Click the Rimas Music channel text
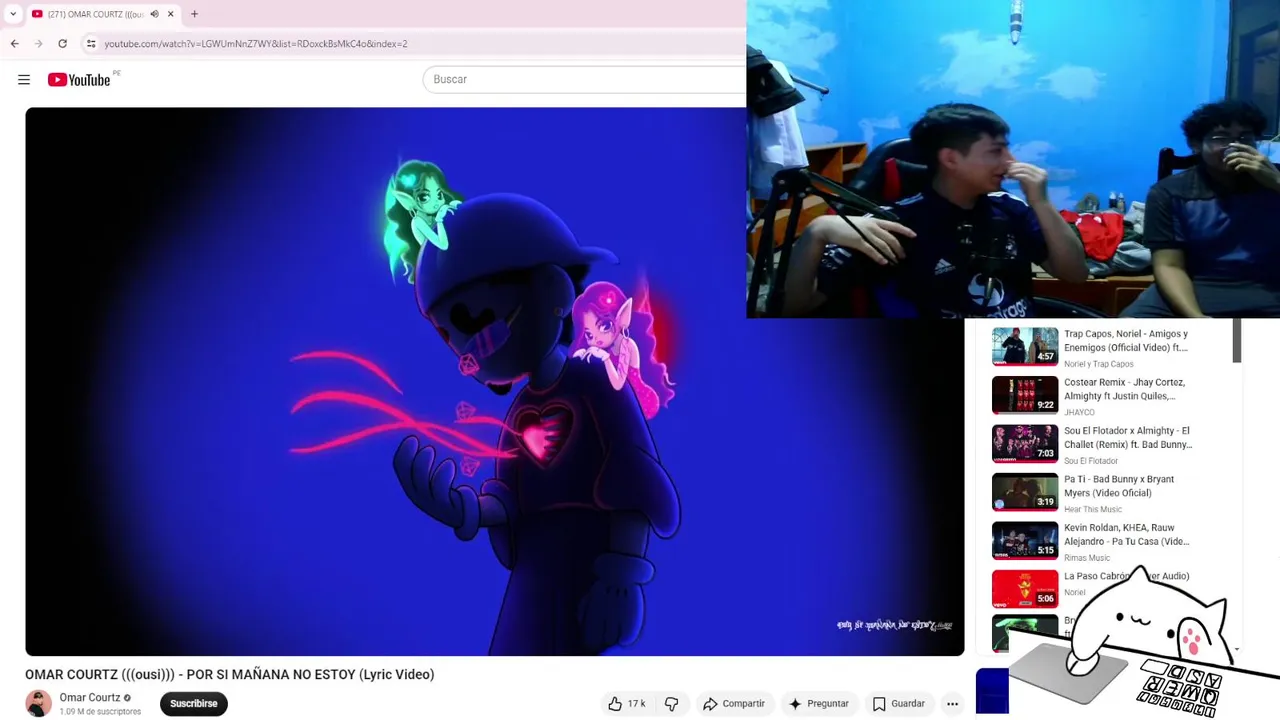 (1087, 558)
